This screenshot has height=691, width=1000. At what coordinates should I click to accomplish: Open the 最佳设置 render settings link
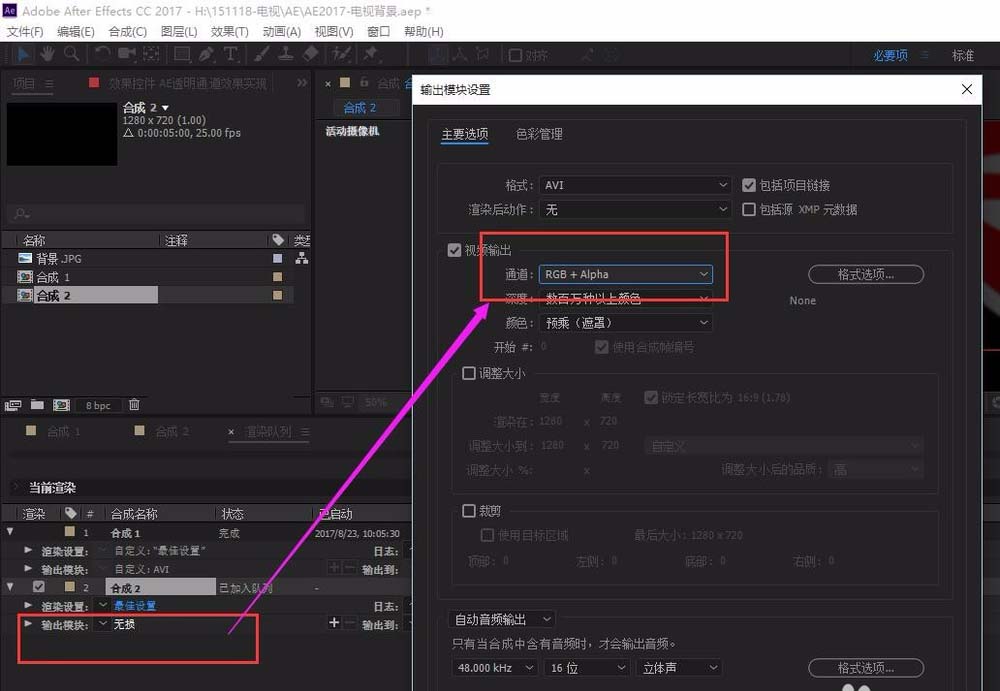coord(134,605)
